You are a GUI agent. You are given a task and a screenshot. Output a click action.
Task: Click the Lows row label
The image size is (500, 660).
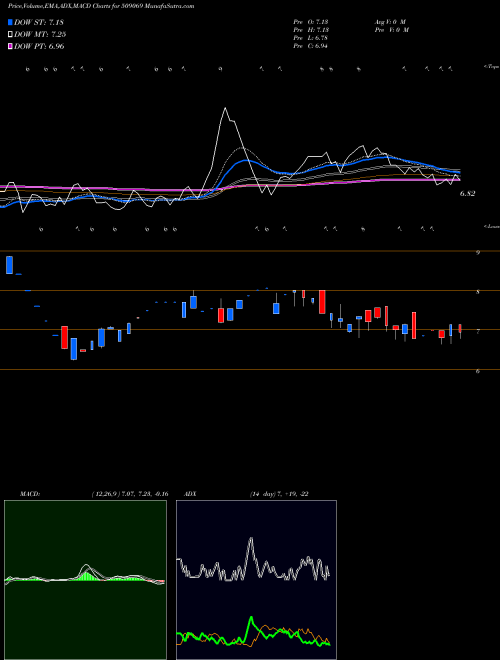[492, 226]
